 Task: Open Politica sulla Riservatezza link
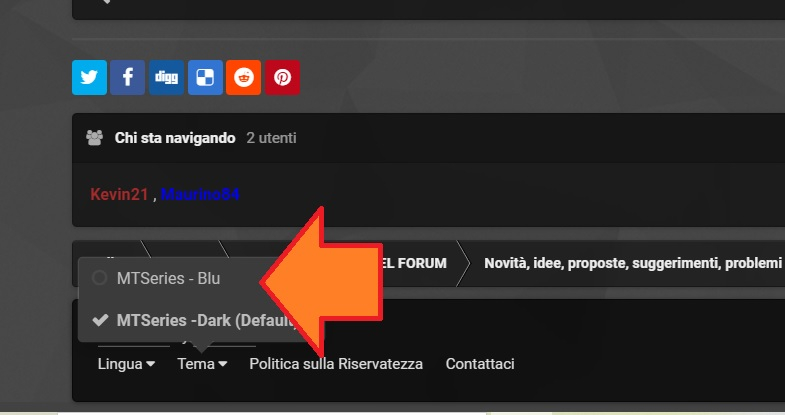click(x=336, y=364)
